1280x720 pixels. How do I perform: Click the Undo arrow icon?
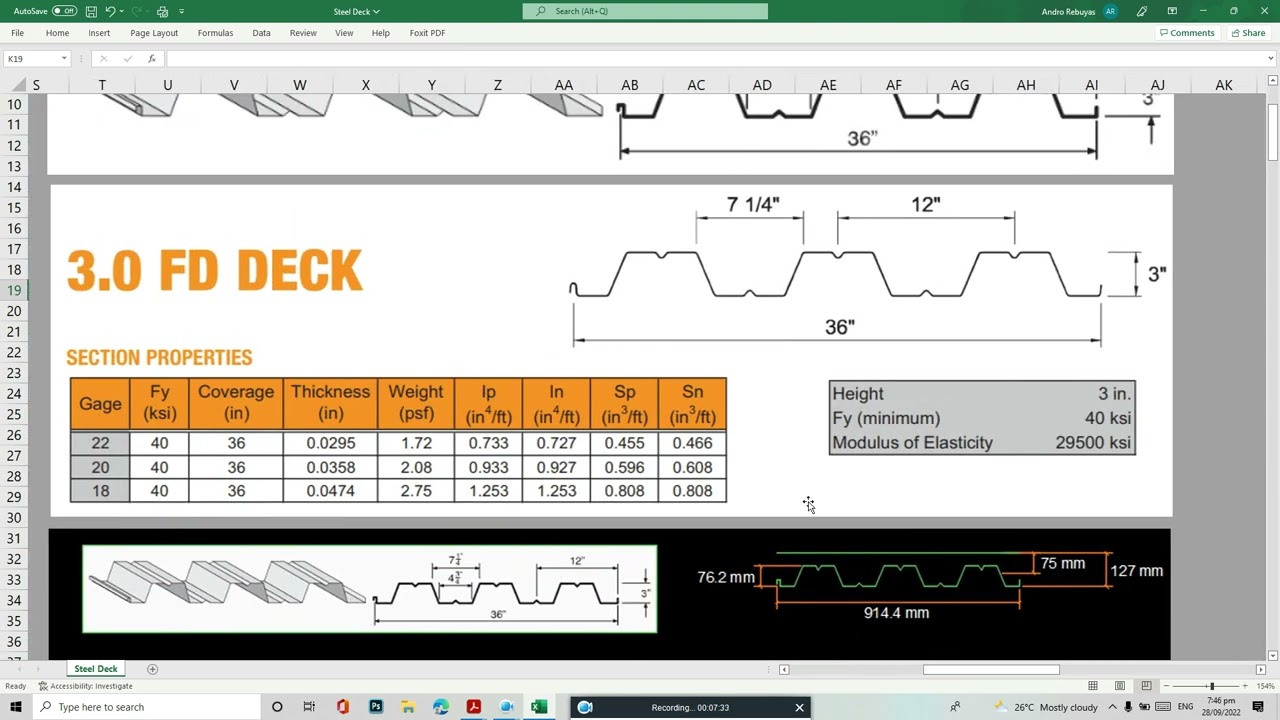pyautogui.click(x=110, y=11)
